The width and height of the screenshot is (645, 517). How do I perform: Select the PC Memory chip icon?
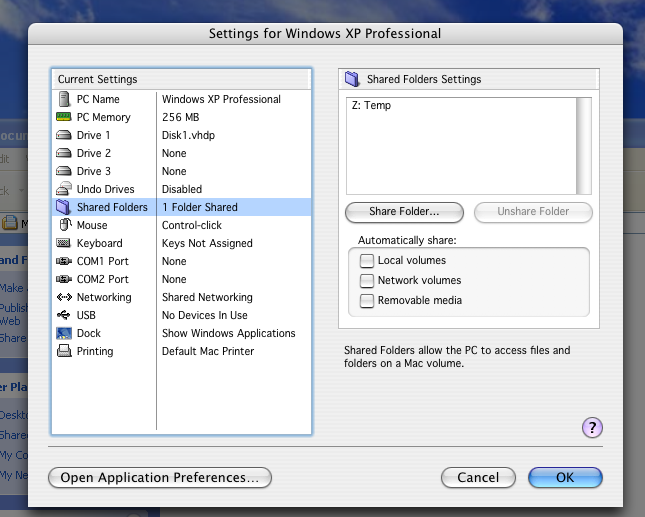tap(64, 117)
